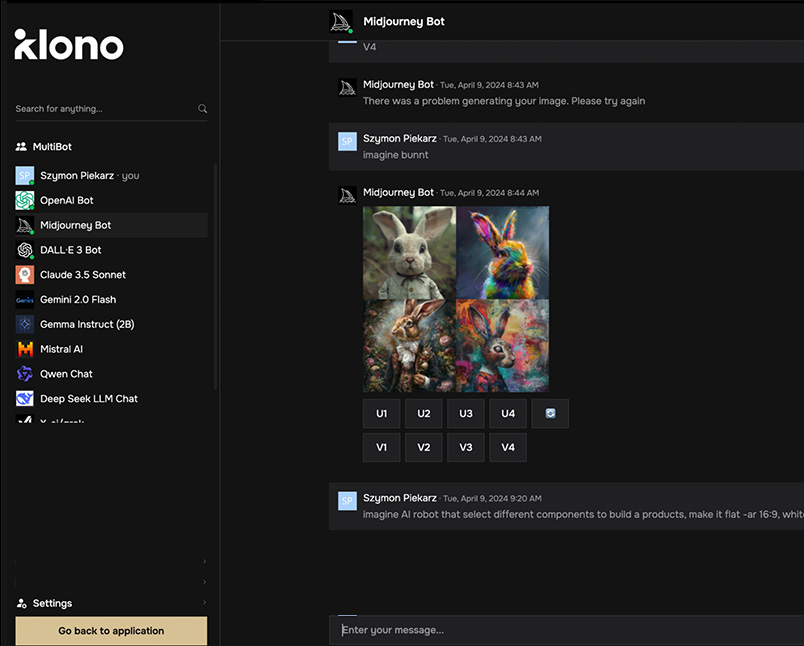Click the "imagine AI robot" prompt message text

pyautogui.click(x=583, y=514)
